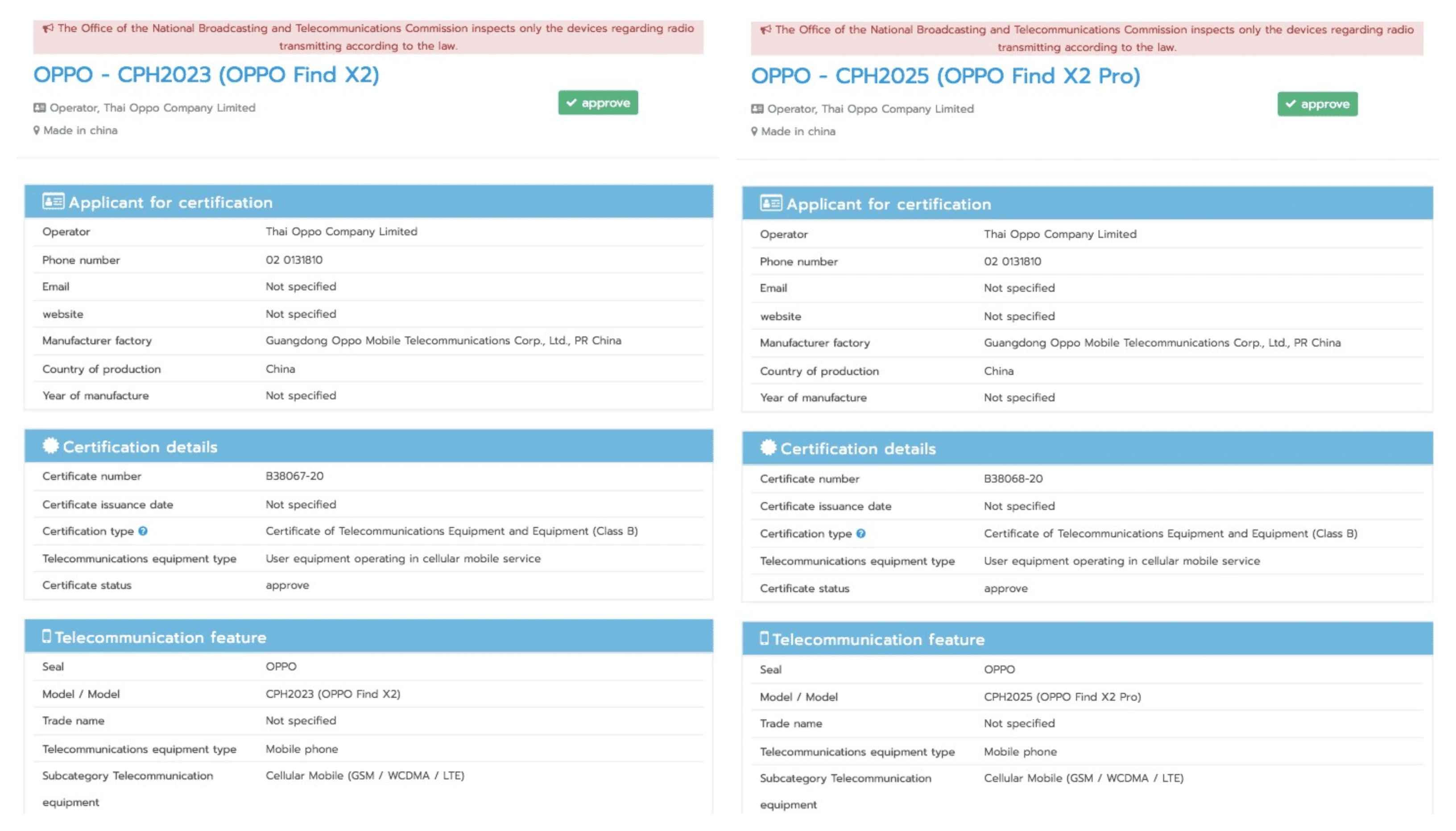
Task: Click the megaphone icon in the left notice banner
Action: (48, 28)
